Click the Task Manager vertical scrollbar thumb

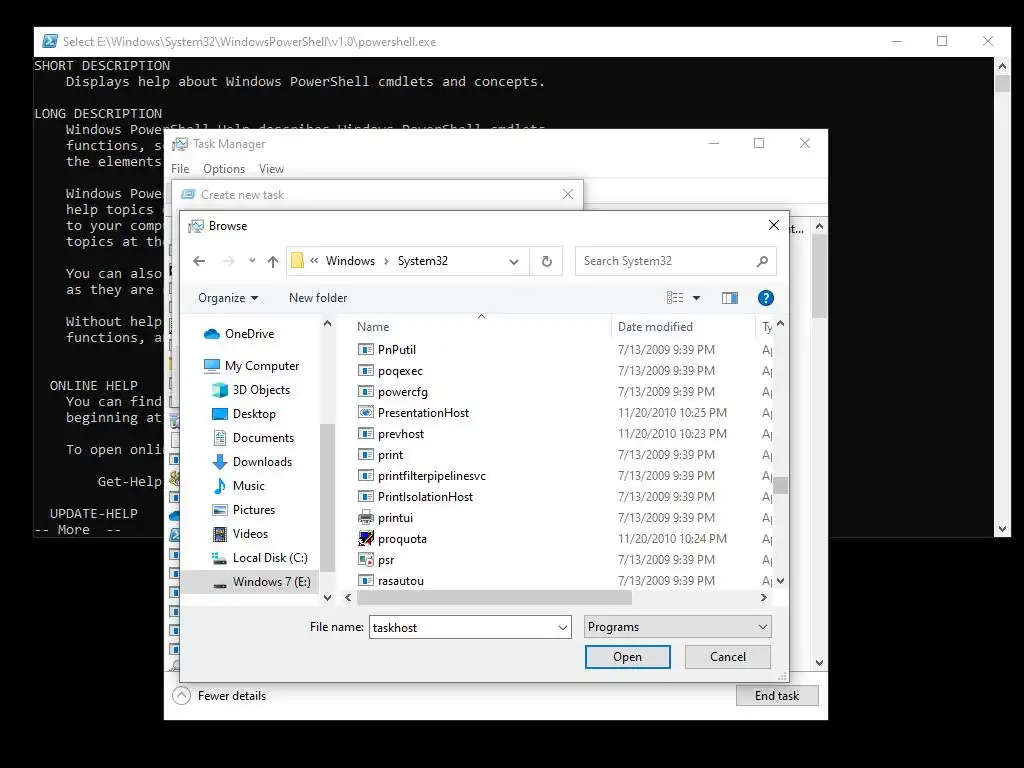click(x=820, y=278)
